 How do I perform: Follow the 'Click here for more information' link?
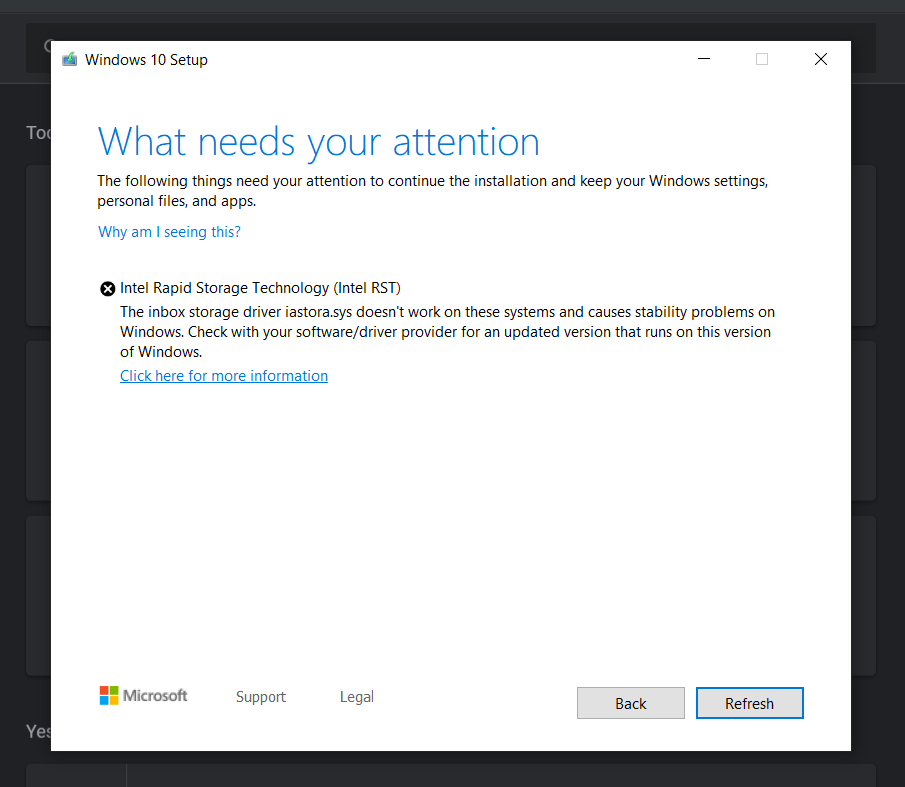[x=224, y=376]
